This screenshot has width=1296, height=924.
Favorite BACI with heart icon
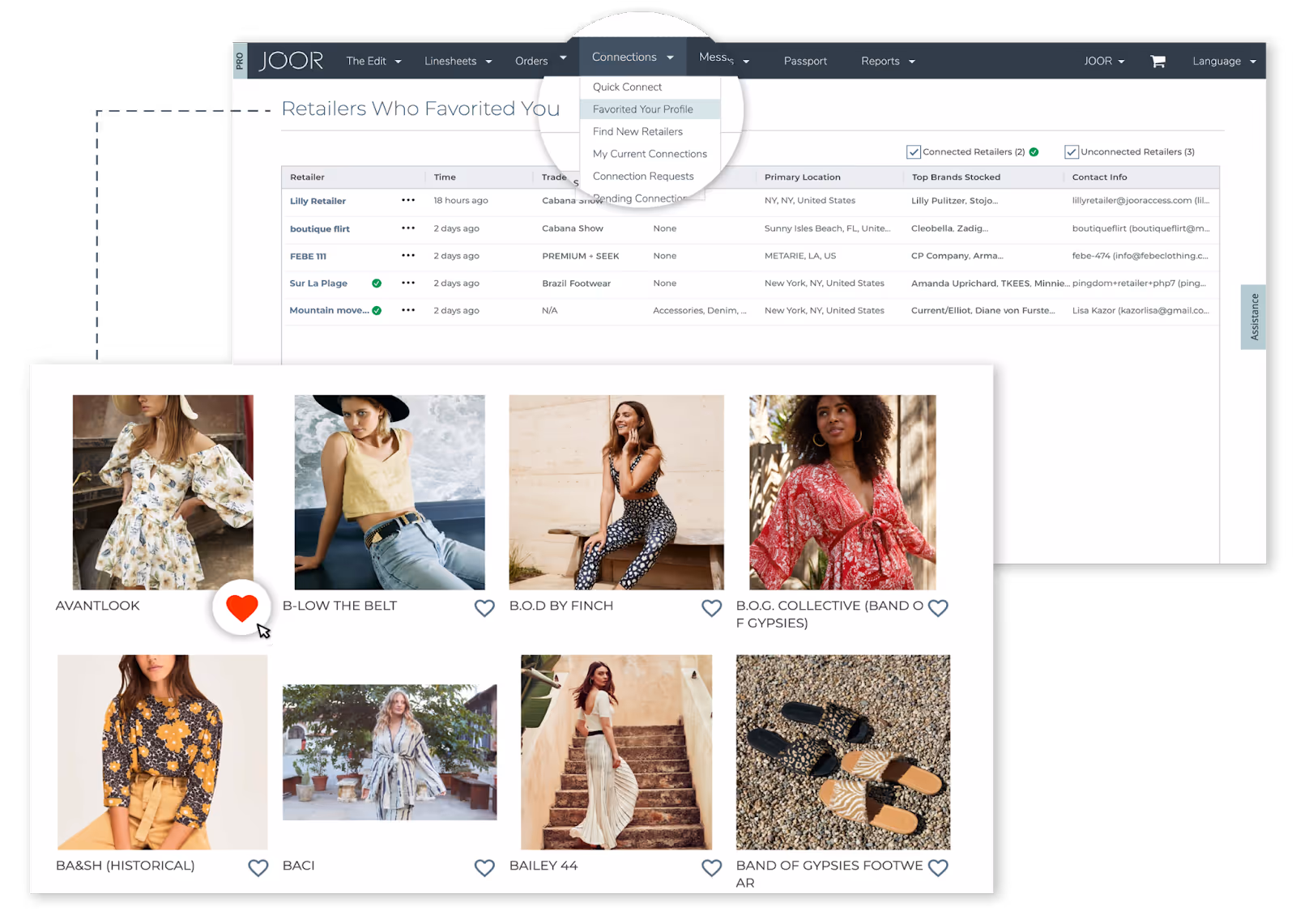pos(484,868)
